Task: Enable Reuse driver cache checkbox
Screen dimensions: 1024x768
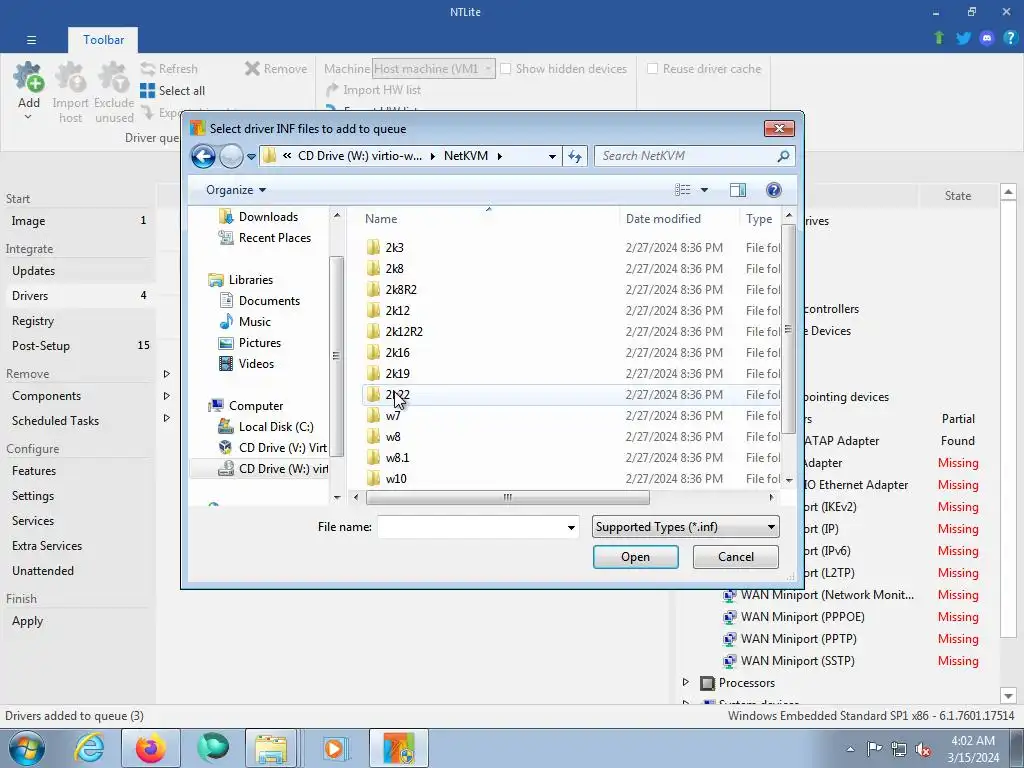Action: pos(652,69)
